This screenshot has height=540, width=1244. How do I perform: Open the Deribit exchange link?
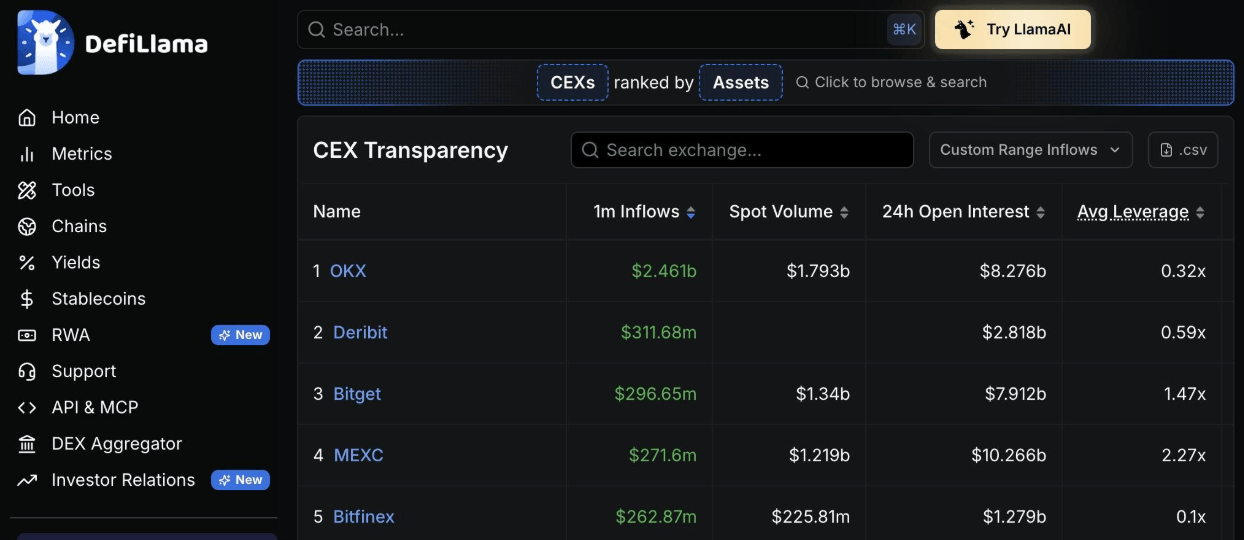pos(360,332)
